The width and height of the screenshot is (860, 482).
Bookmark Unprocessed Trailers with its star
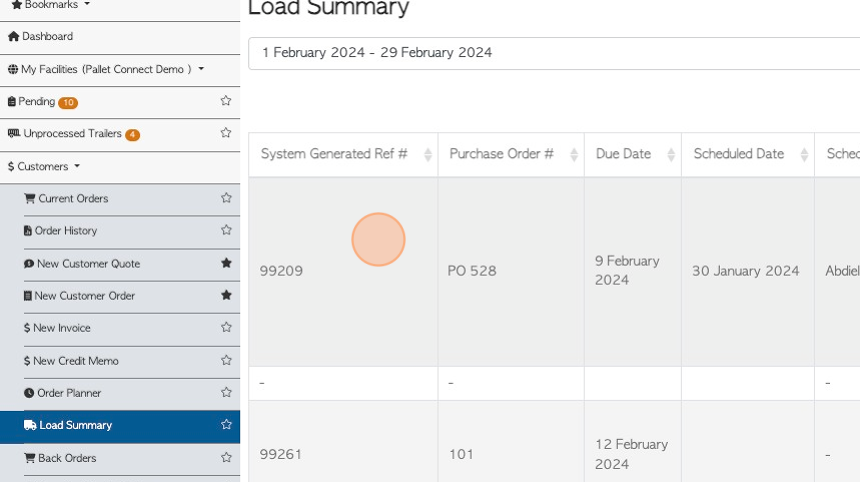(225, 133)
